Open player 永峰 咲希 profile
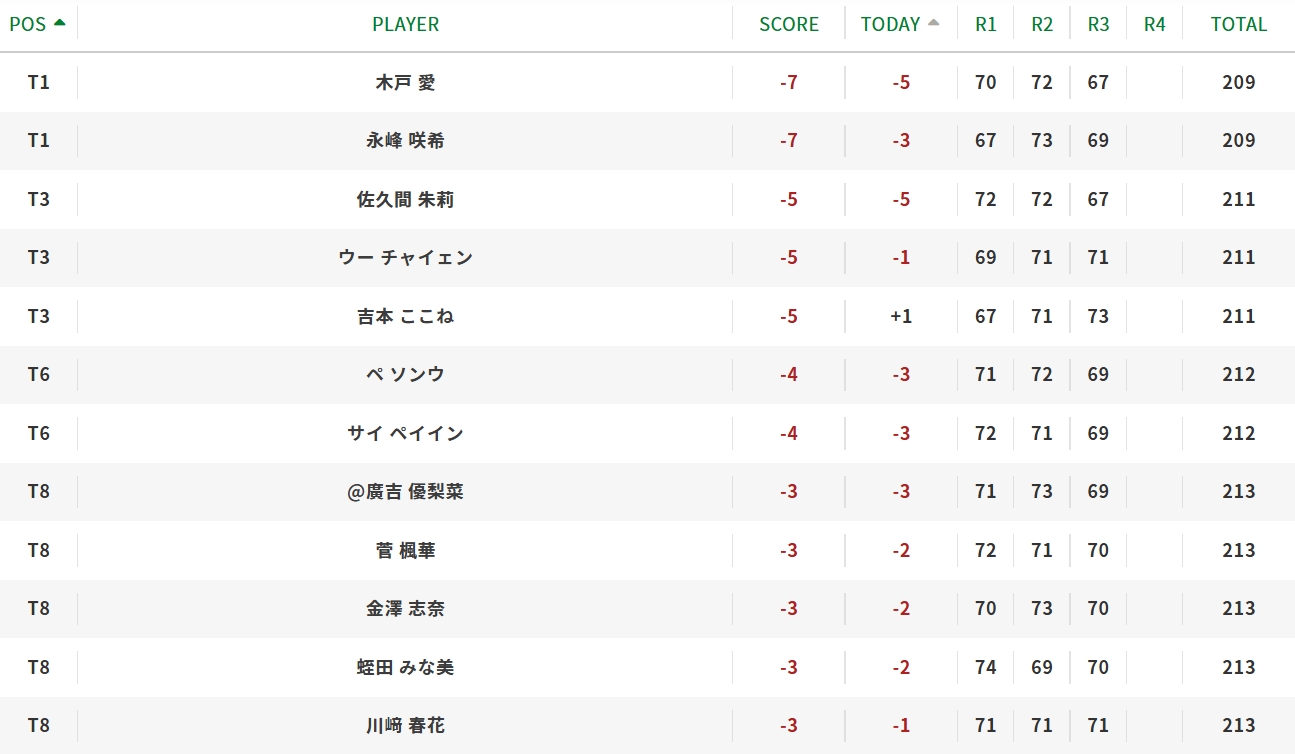Viewport: 1295px width, 754px height. (405, 141)
